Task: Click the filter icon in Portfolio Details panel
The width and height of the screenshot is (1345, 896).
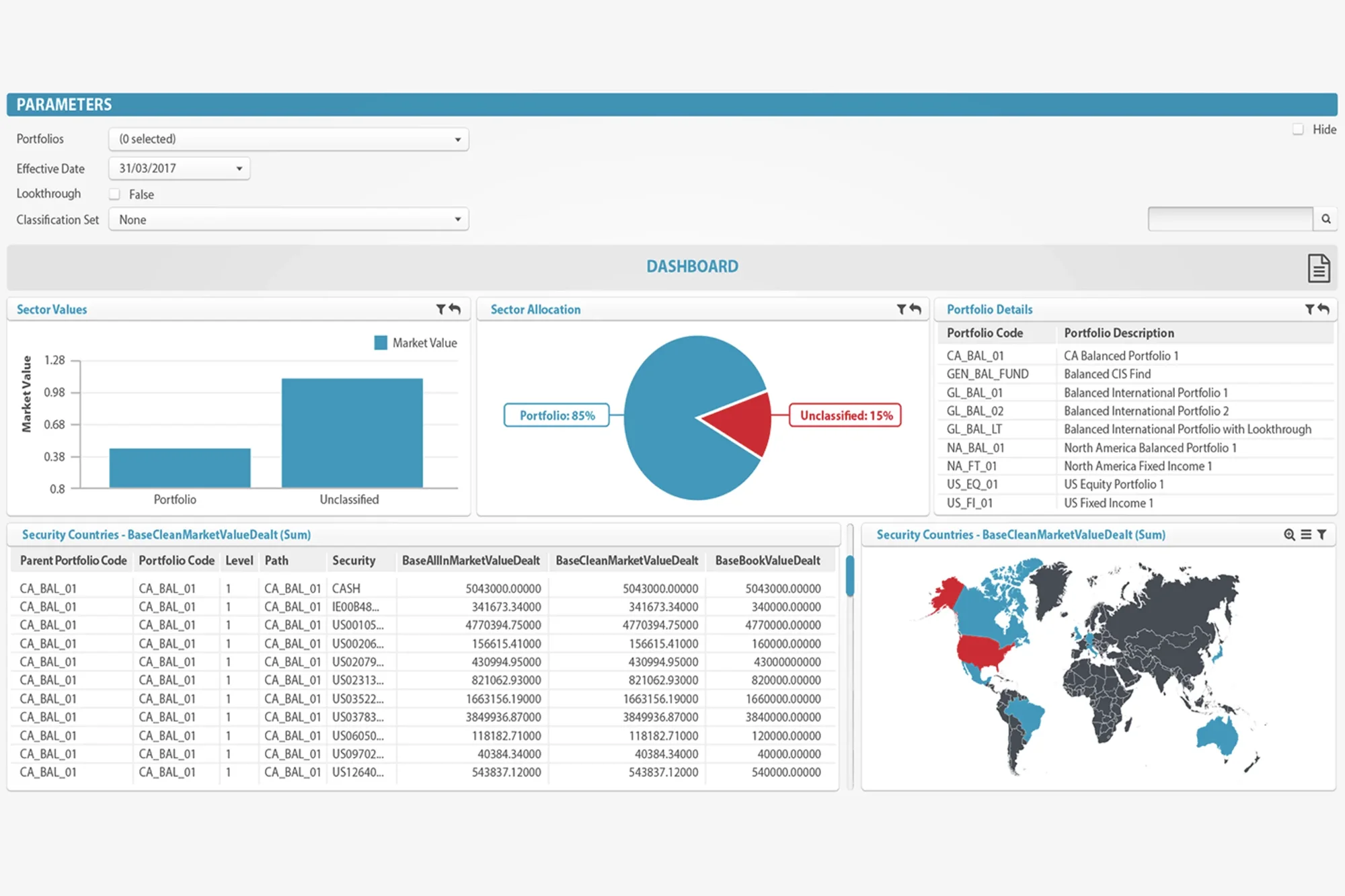Action: [1309, 309]
